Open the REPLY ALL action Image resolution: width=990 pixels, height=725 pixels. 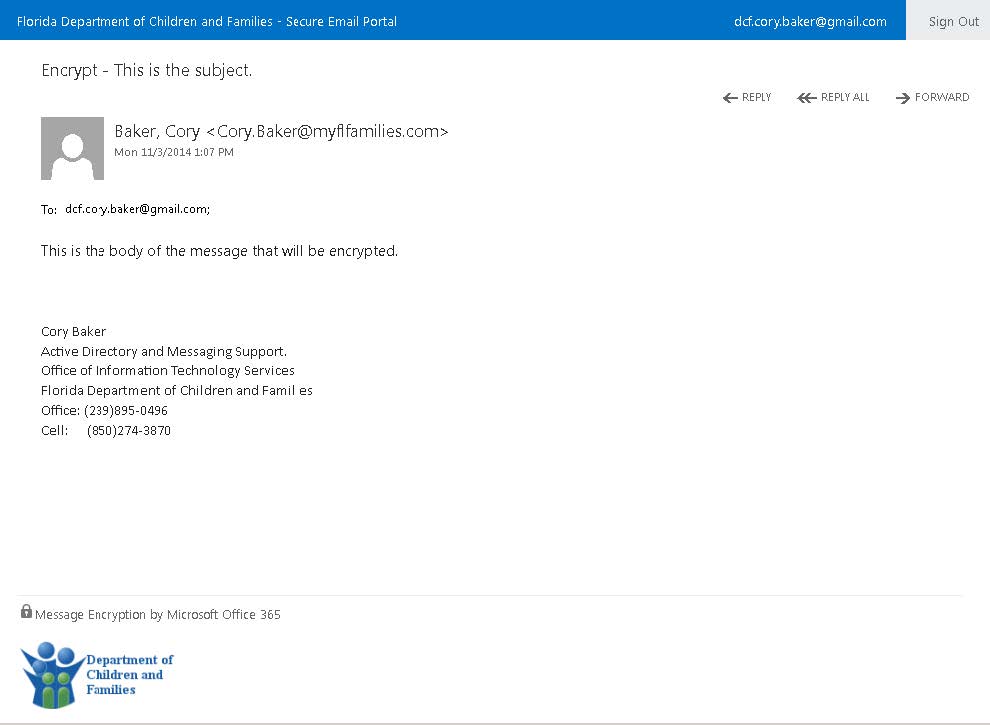tap(843, 97)
